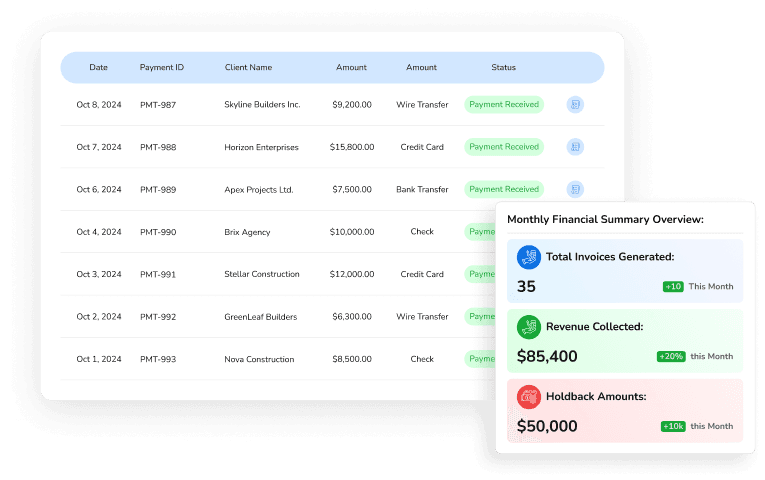
Task: Select the Stellar Construction client name
Action: click(262, 274)
